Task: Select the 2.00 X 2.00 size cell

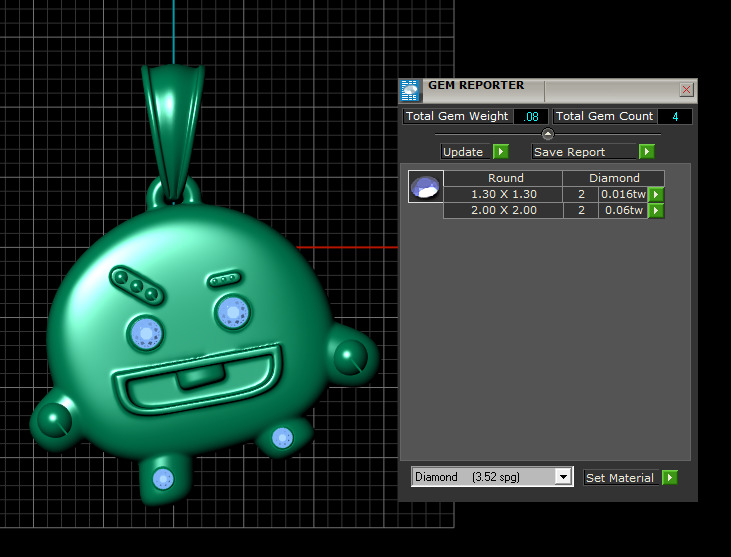Action: click(x=503, y=211)
